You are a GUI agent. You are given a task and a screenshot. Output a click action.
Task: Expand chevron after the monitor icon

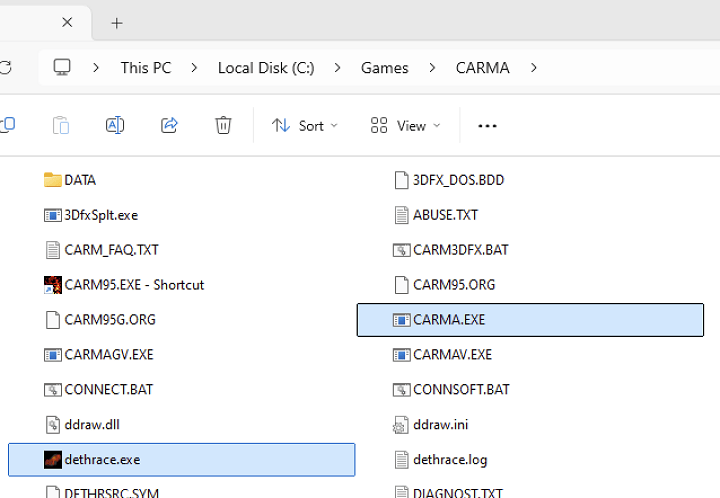96,68
